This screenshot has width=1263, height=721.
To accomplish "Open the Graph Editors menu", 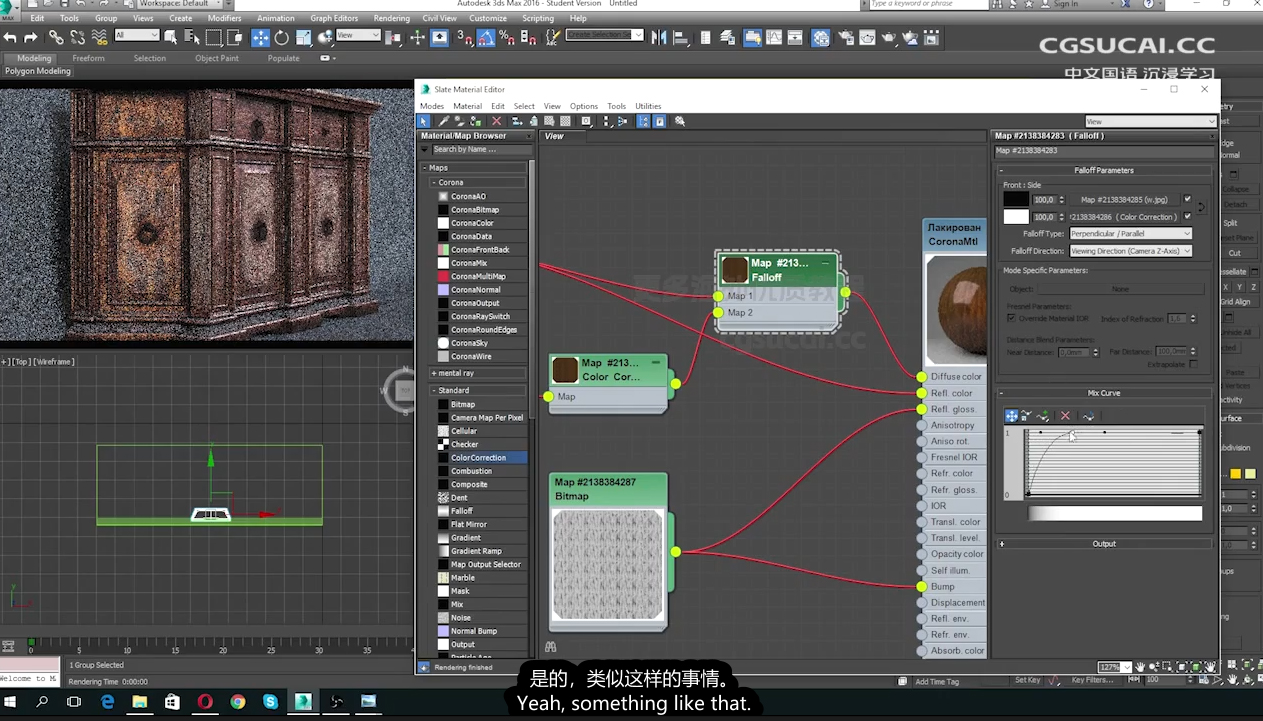I will (334, 18).
